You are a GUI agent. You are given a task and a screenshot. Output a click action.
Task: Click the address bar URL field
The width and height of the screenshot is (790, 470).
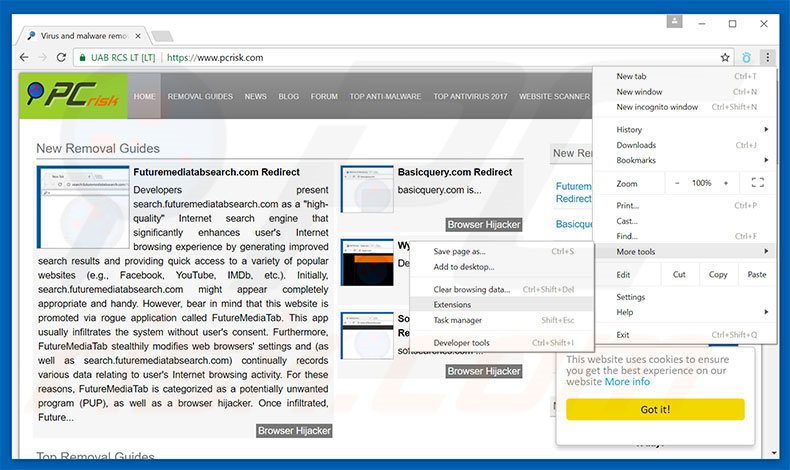440,58
